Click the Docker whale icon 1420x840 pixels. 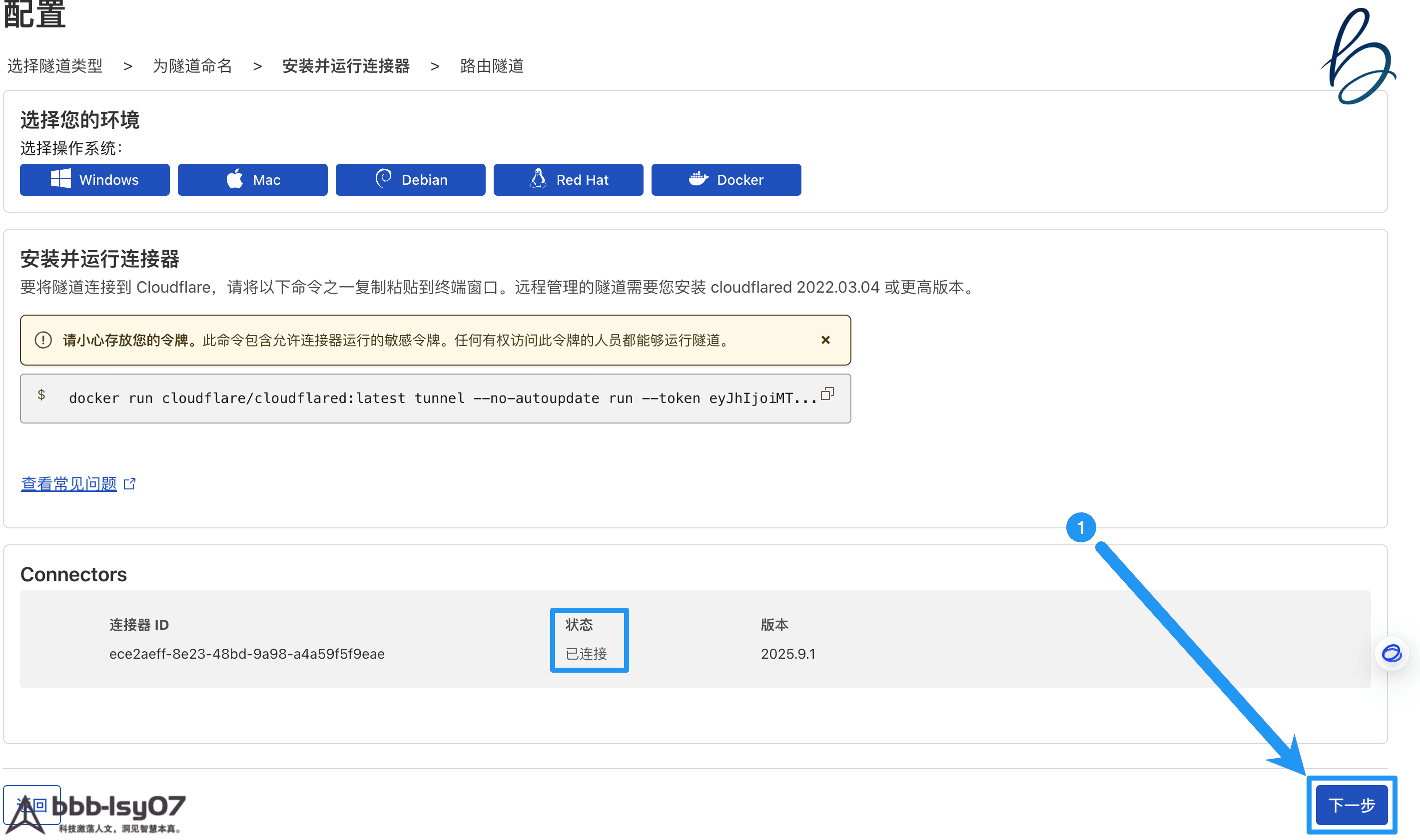[698, 178]
